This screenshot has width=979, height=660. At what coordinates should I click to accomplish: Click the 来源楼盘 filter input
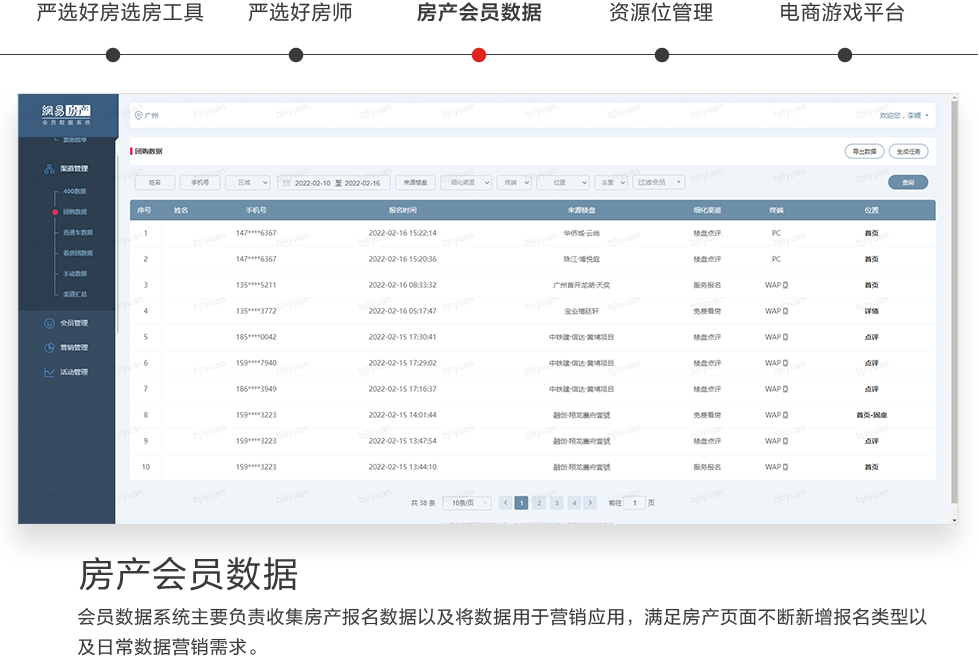tap(415, 182)
